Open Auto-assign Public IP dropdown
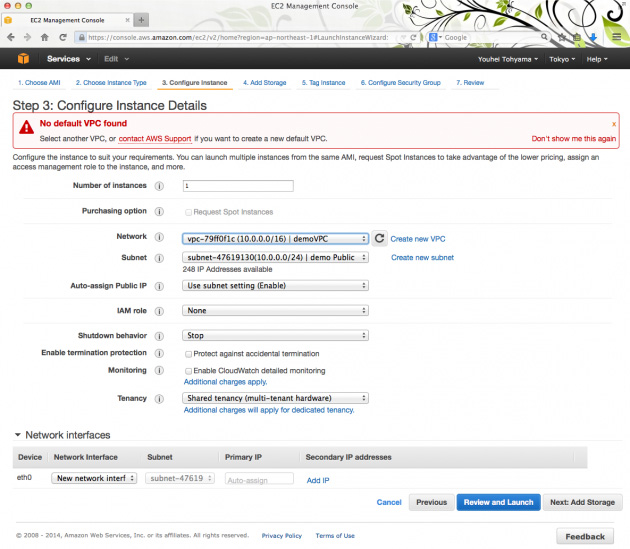630x549 pixels. pyautogui.click(x=275, y=285)
